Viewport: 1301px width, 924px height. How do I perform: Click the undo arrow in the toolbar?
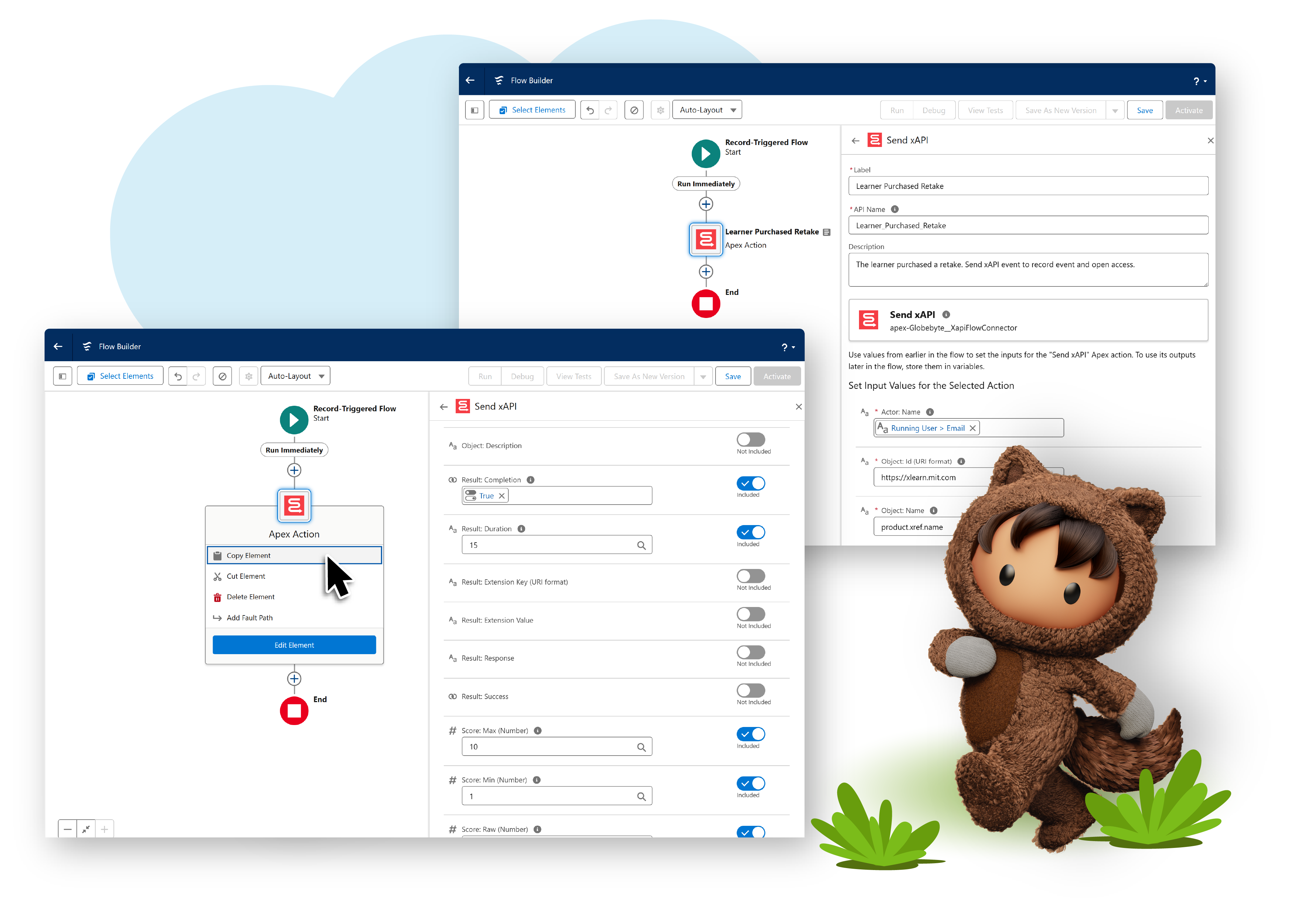coord(590,109)
